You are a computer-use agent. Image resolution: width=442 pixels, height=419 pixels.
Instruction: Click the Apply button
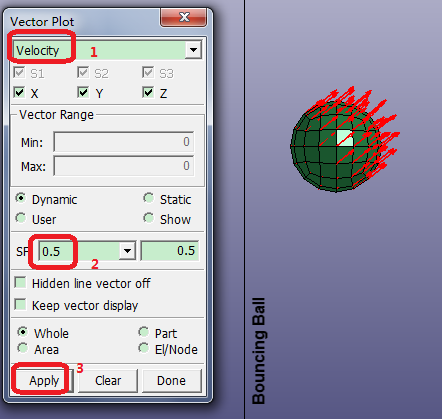(x=44, y=380)
